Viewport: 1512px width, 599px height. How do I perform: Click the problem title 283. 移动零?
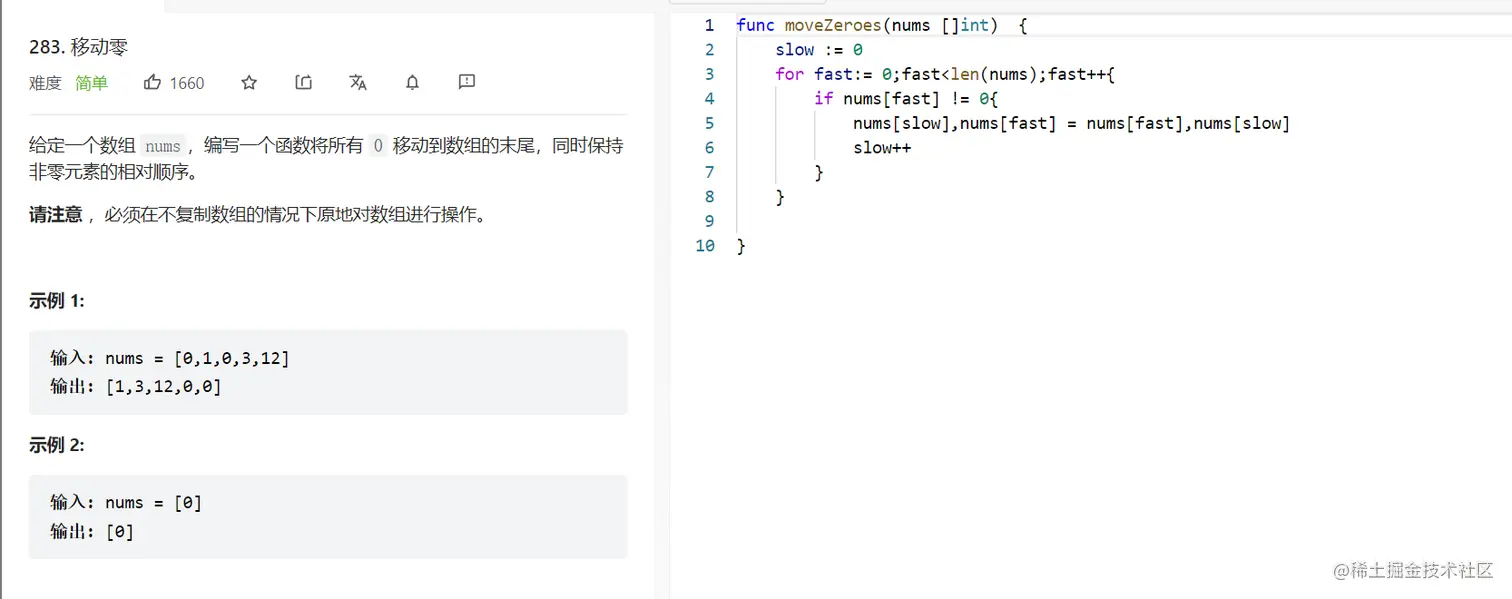click(79, 46)
